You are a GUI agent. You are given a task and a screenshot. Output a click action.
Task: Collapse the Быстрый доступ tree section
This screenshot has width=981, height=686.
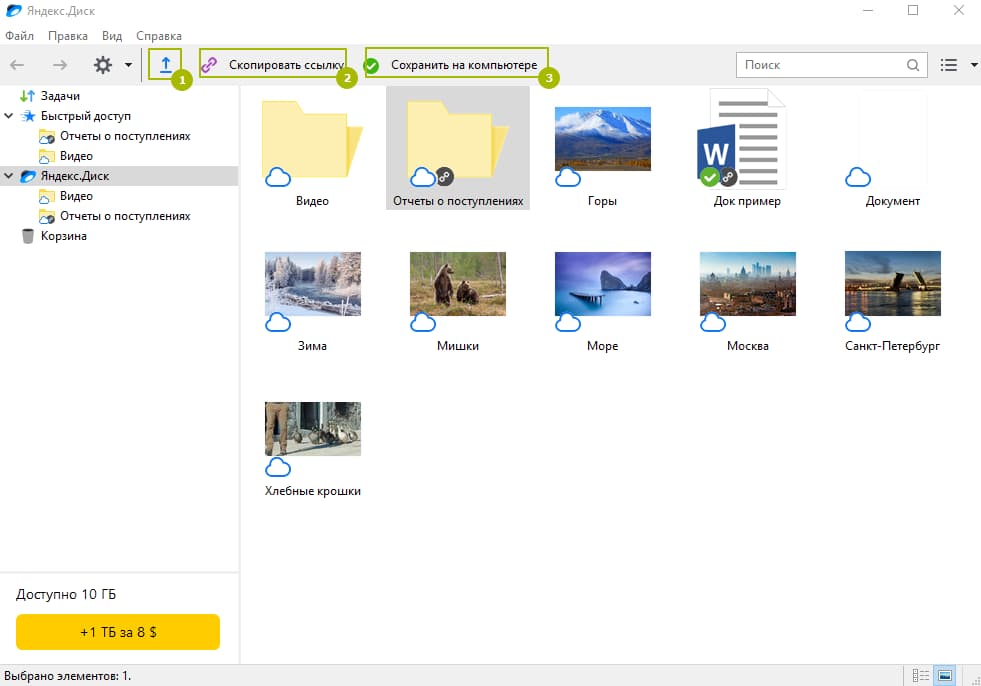click(9, 116)
